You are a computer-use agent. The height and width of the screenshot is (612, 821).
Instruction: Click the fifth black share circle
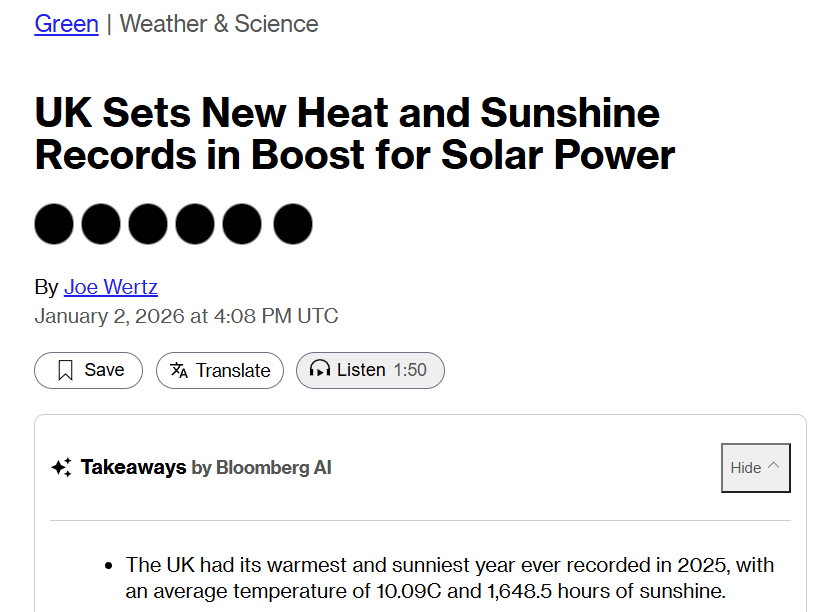(242, 224)
